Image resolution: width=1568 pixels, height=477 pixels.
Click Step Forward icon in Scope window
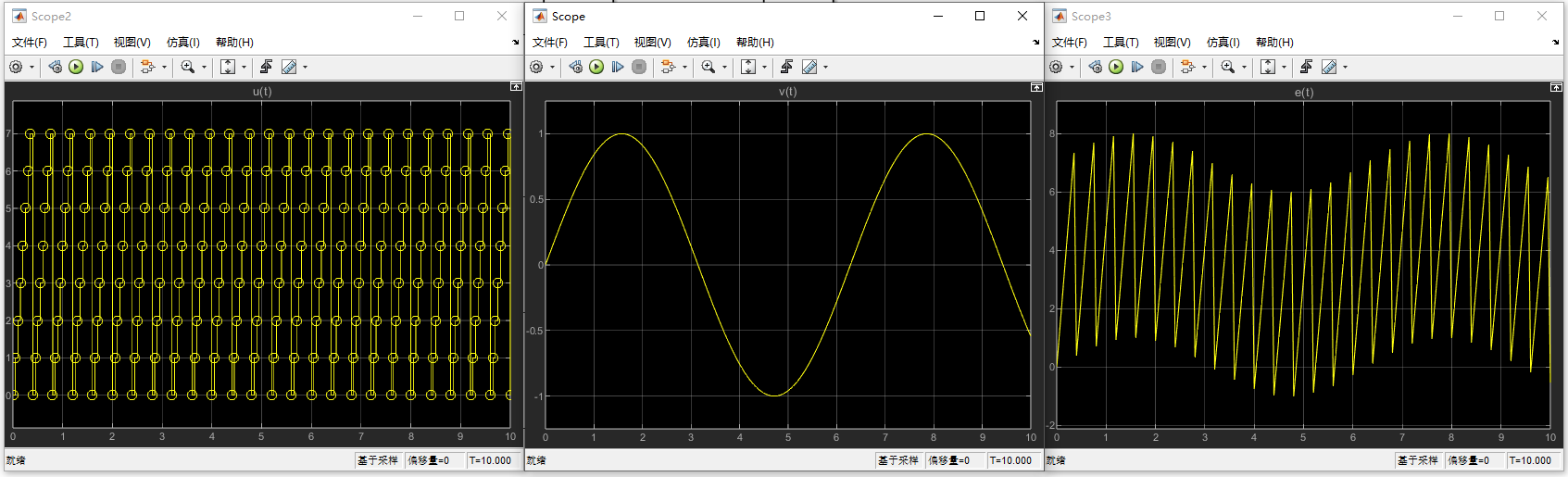point(618,67)
